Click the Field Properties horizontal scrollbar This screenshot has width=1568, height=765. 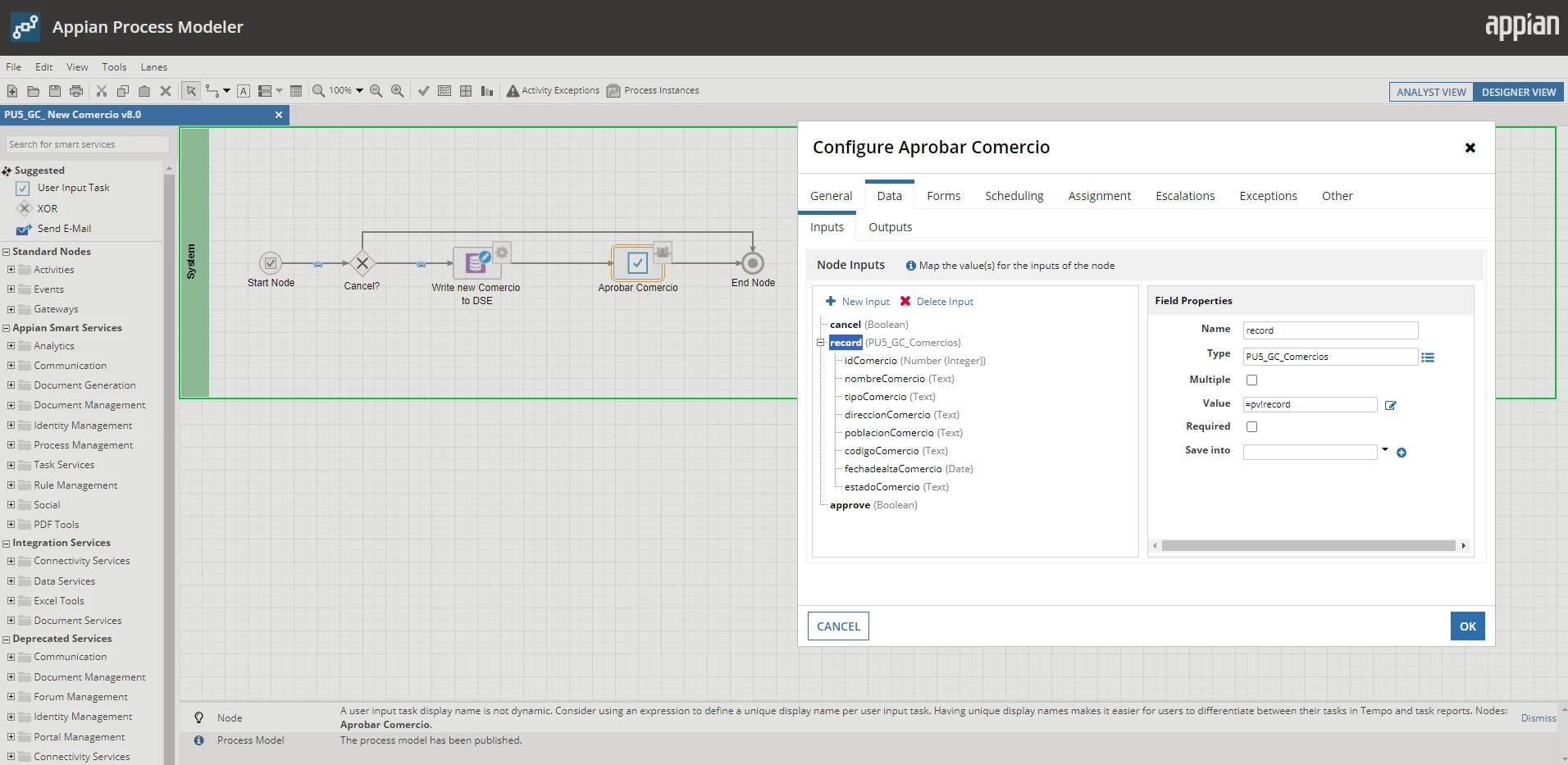(1310, 546)
